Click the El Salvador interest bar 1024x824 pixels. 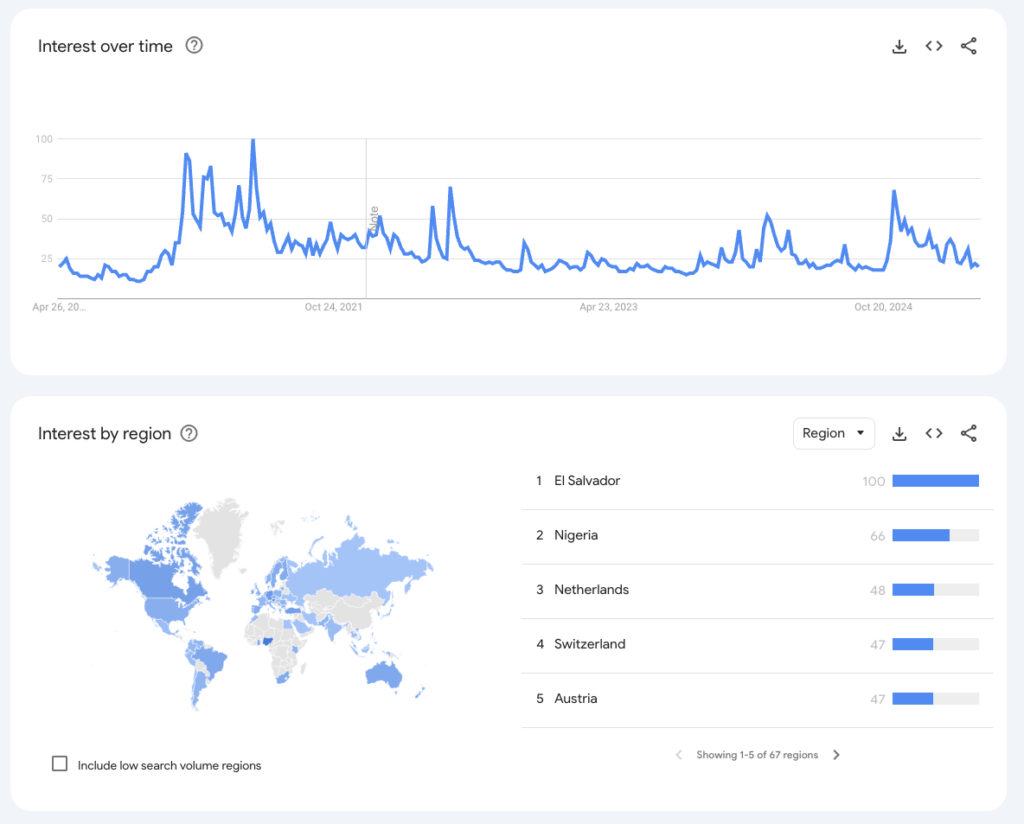click(935, 481)
